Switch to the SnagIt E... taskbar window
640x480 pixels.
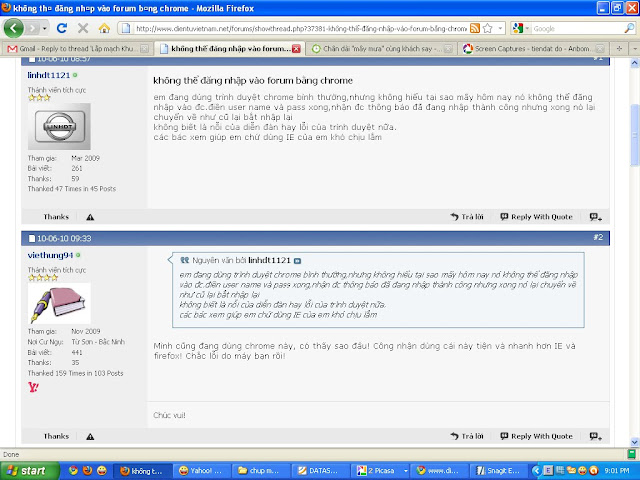tap(498, 471)
